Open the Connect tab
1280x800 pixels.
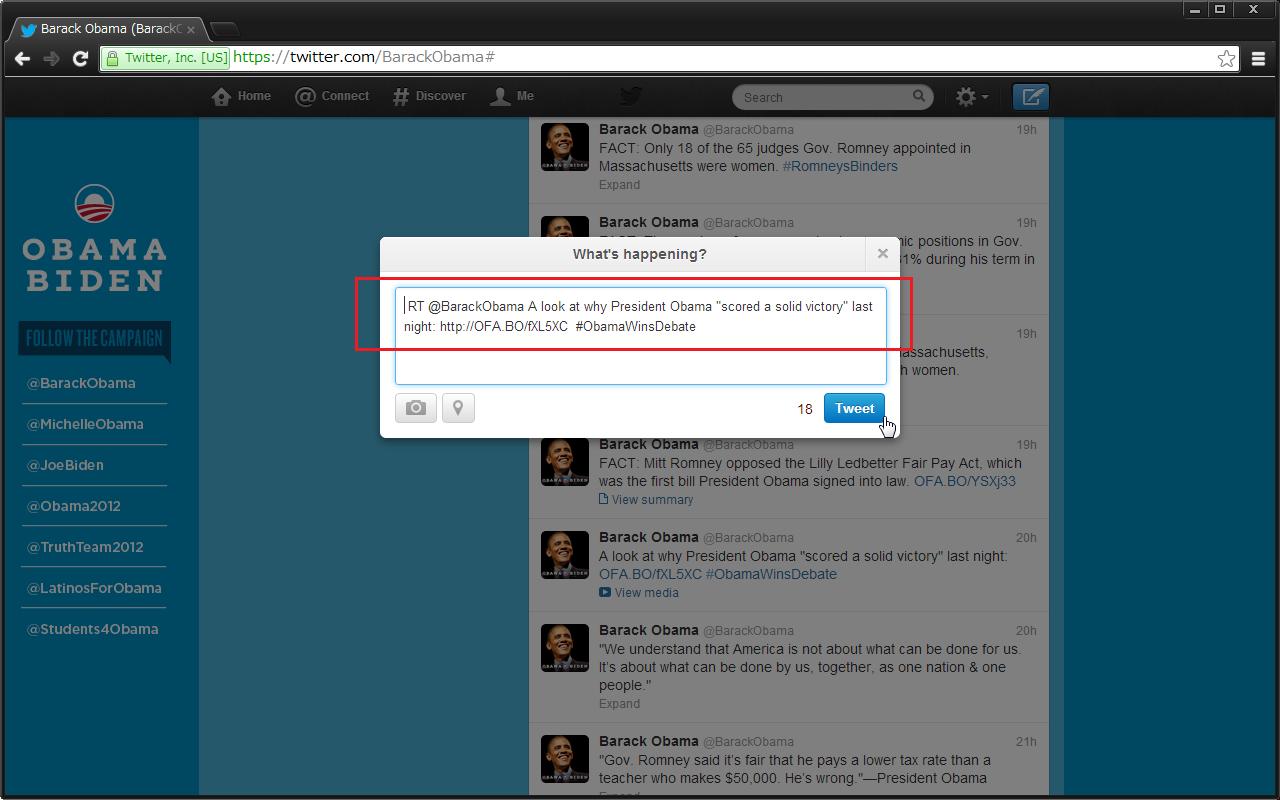coord(332,96)
